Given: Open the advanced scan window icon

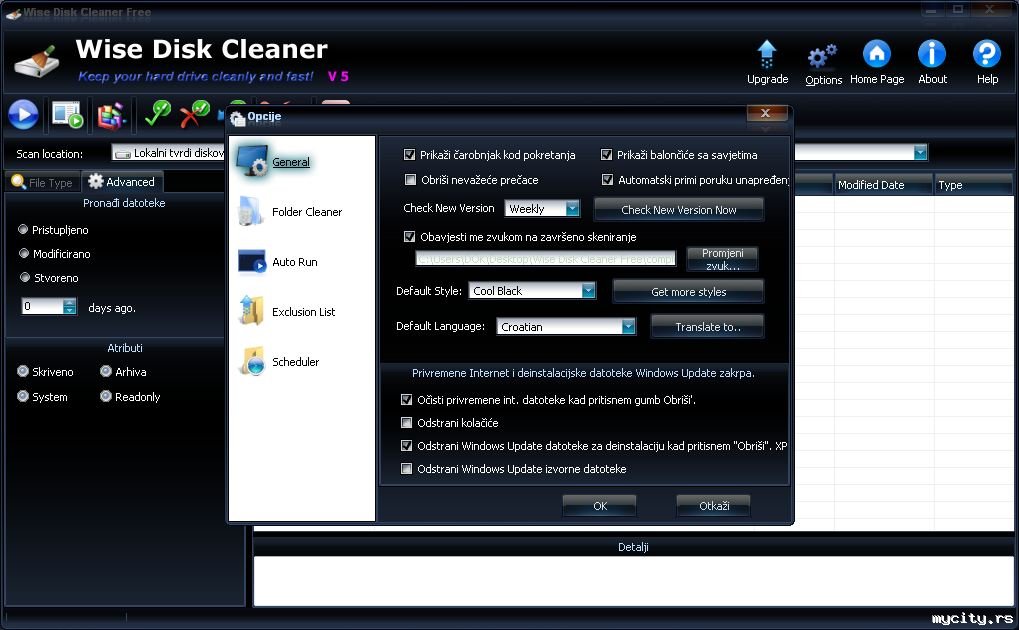Looking at the screenshot, I should tap(67, 115).
